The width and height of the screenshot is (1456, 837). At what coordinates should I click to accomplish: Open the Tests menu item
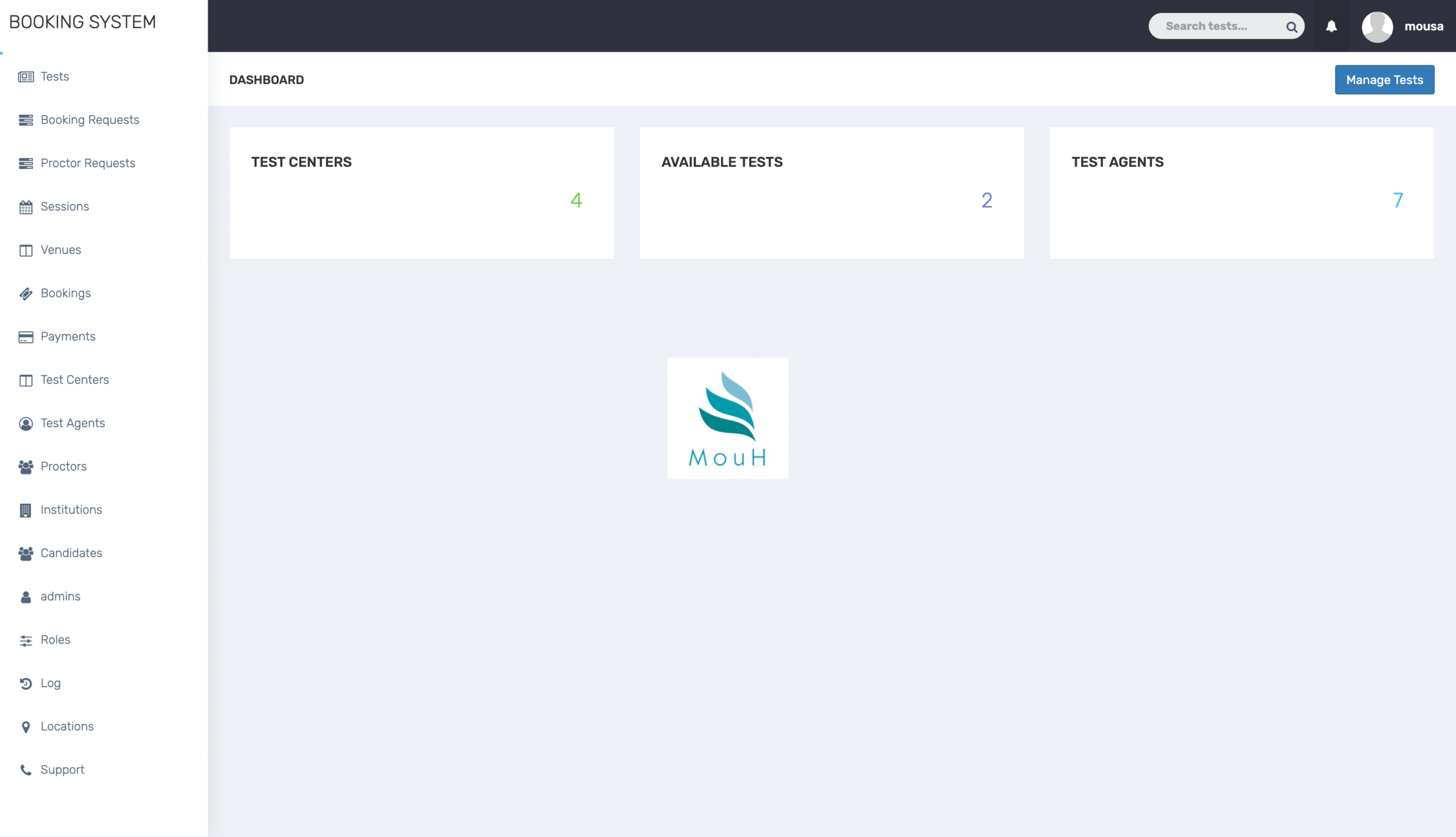tap(55, 76)
